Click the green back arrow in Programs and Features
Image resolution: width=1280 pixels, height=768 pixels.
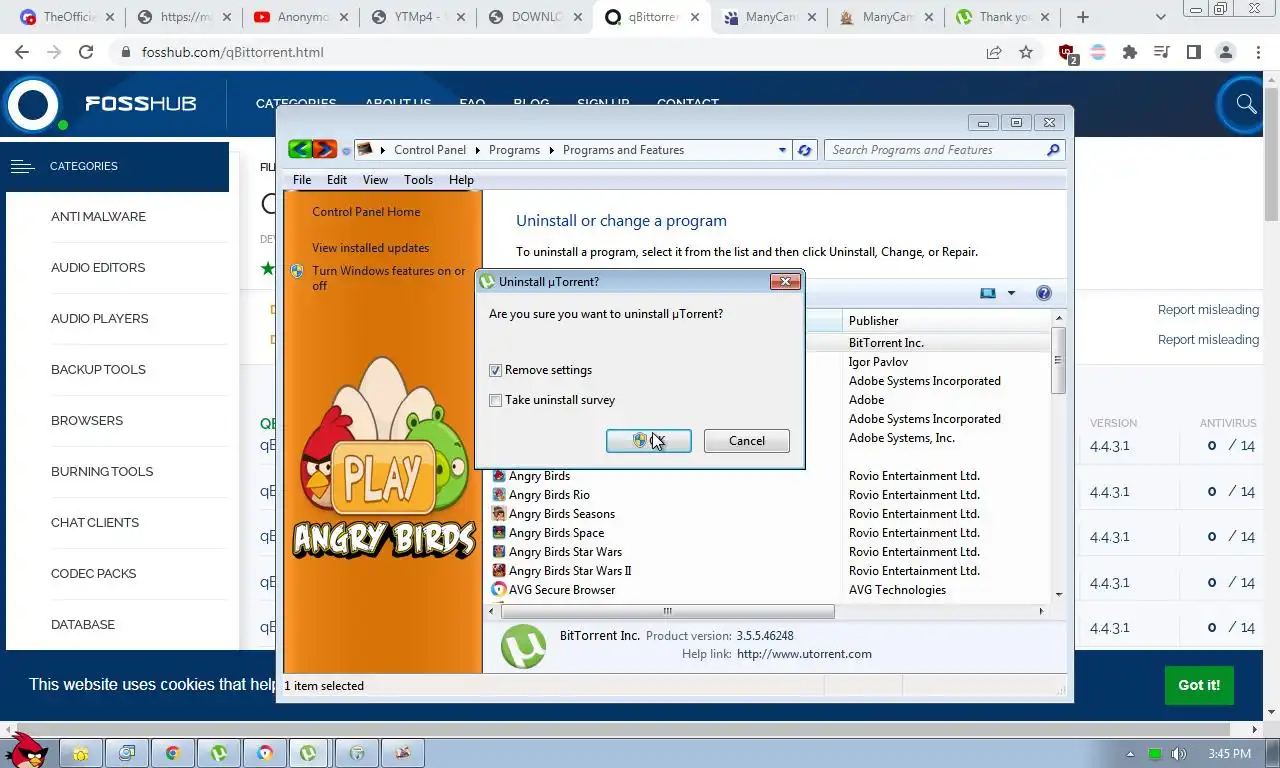300,150
